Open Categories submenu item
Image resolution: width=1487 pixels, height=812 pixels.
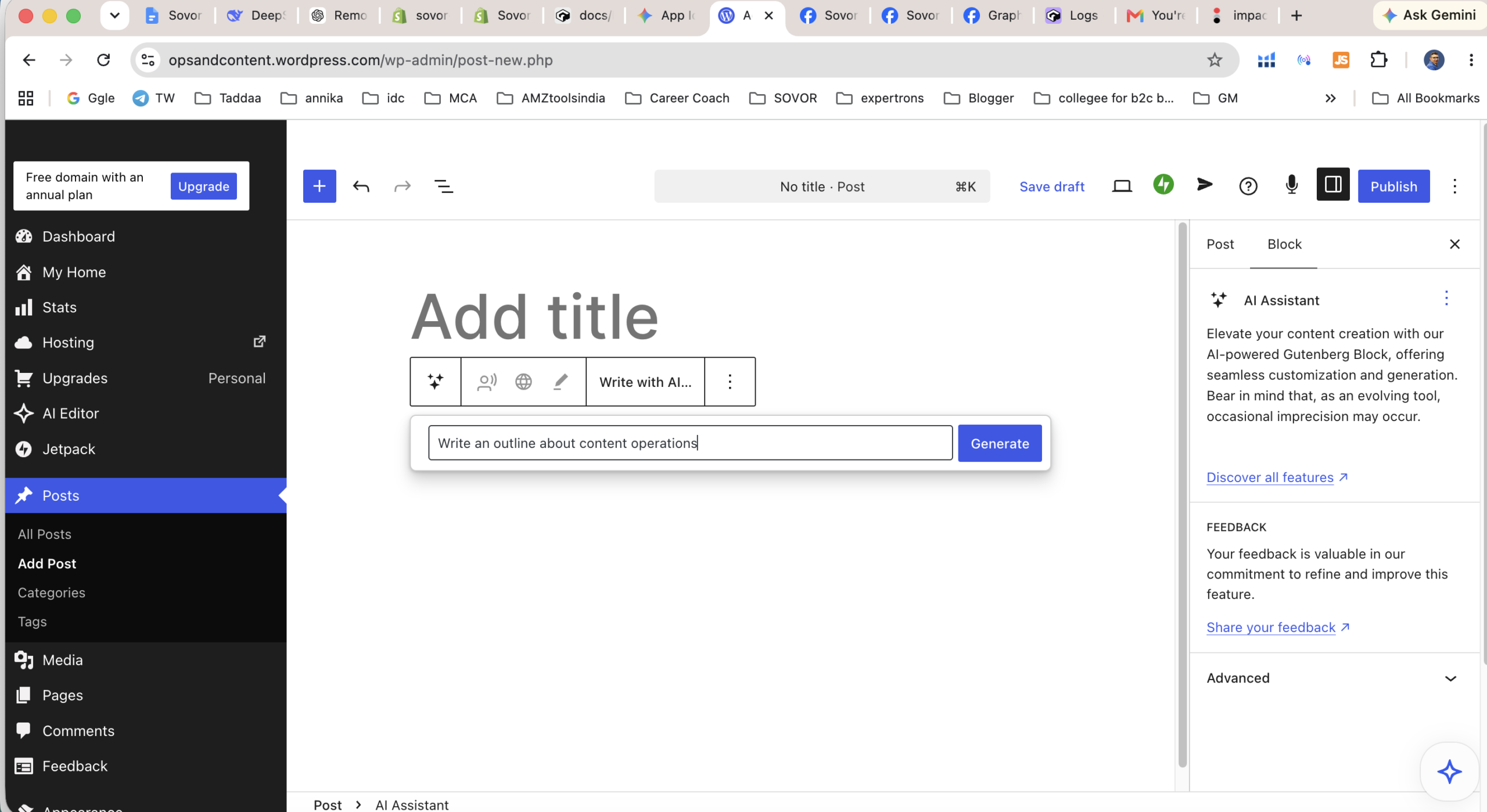click(x=51, y=592)
